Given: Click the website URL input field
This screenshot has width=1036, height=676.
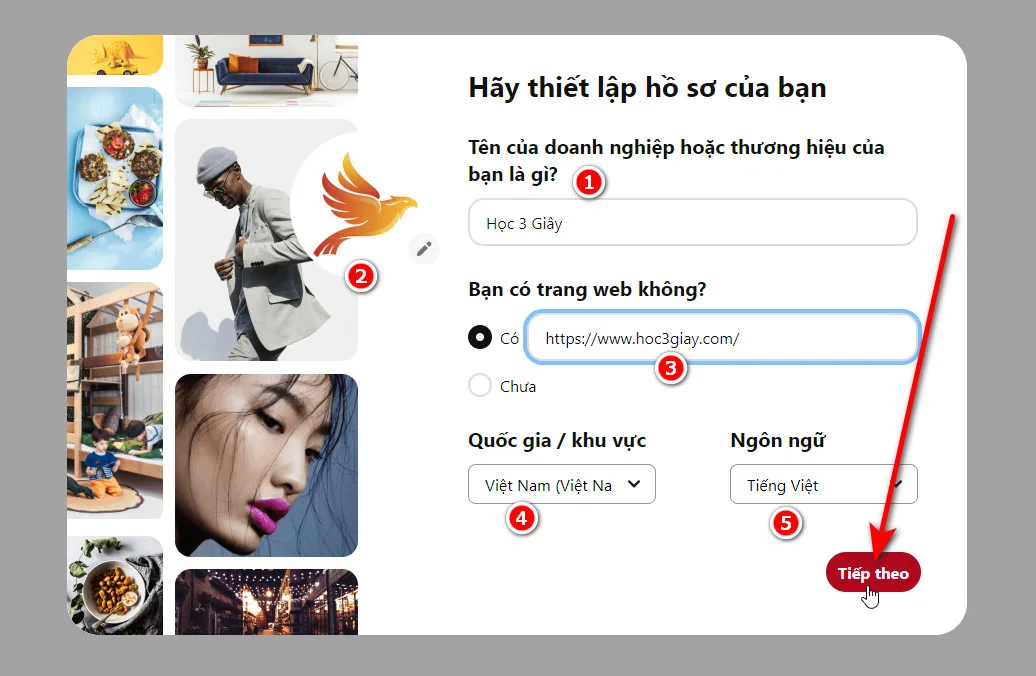Looking at the screenshot, I should 722,338.
